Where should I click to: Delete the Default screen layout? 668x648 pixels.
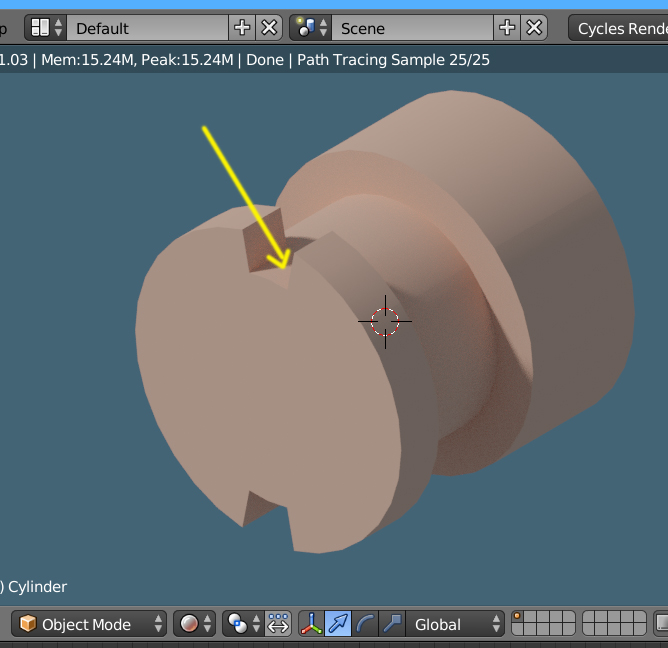[x=269, y=28]
